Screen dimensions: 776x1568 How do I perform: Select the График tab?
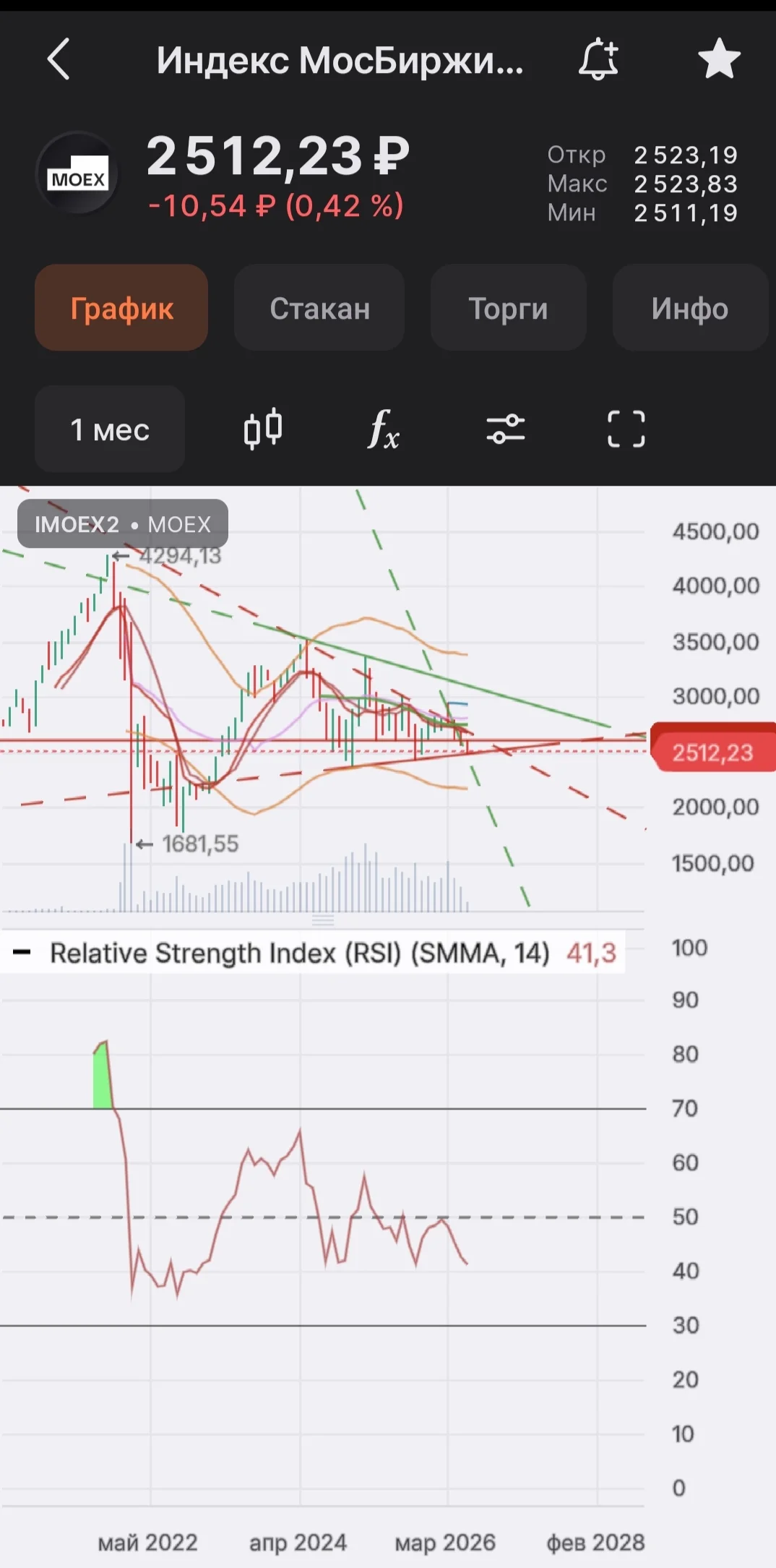pyautogui.click(x=121, y=308)
